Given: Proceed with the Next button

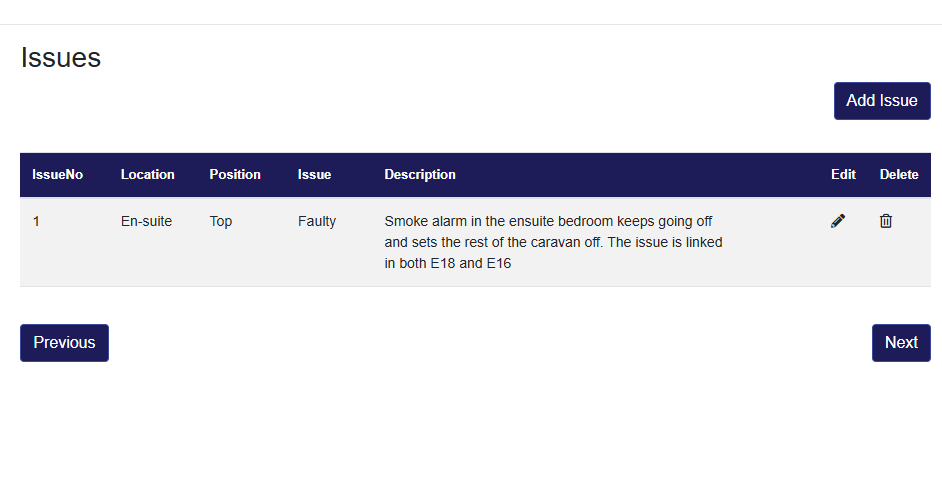Looking at the screenshot, I should click(900, 342).
